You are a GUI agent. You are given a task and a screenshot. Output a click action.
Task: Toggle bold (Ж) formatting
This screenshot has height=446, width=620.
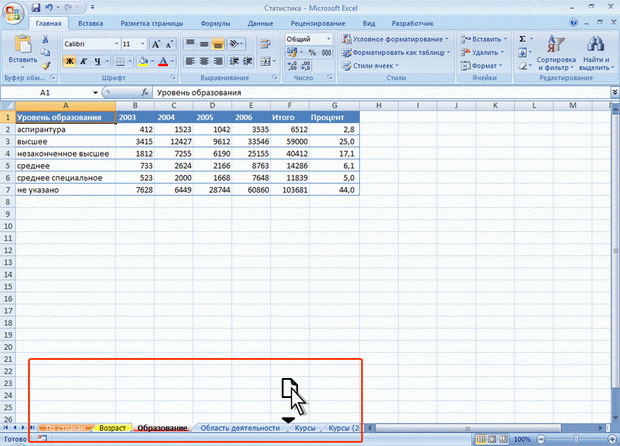70,61
